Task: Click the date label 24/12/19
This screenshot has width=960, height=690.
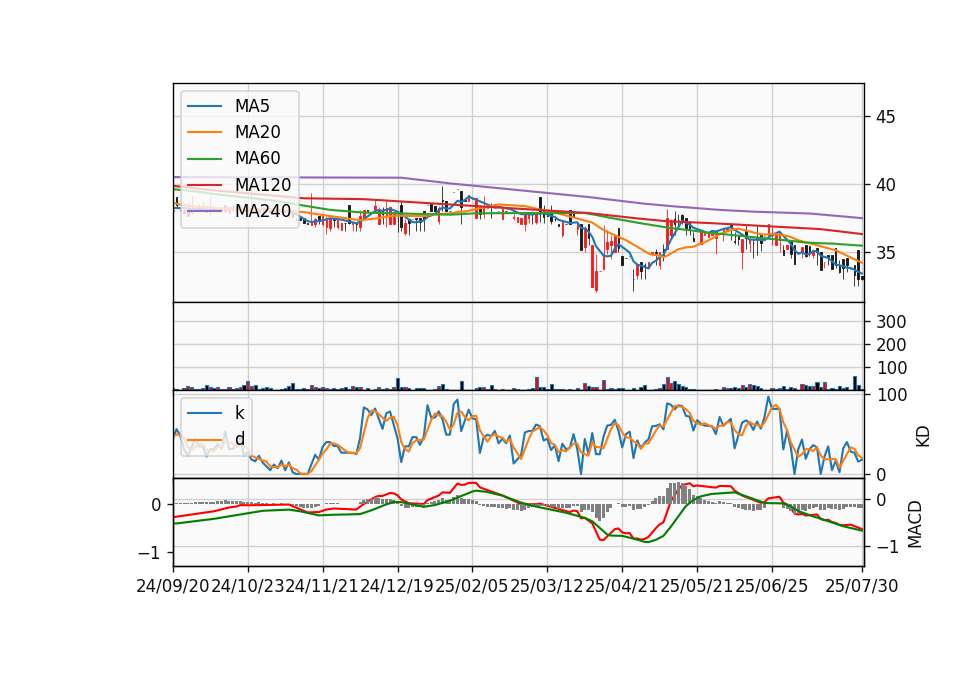Action: [397, 586]
